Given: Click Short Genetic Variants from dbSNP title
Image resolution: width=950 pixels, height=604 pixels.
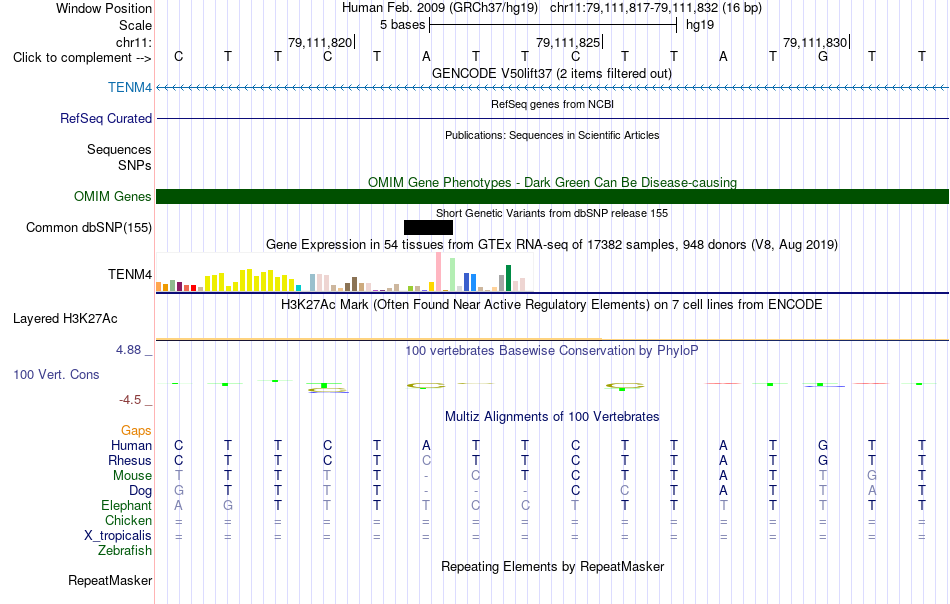Looking at the screenshot, I should click(552, 213).
